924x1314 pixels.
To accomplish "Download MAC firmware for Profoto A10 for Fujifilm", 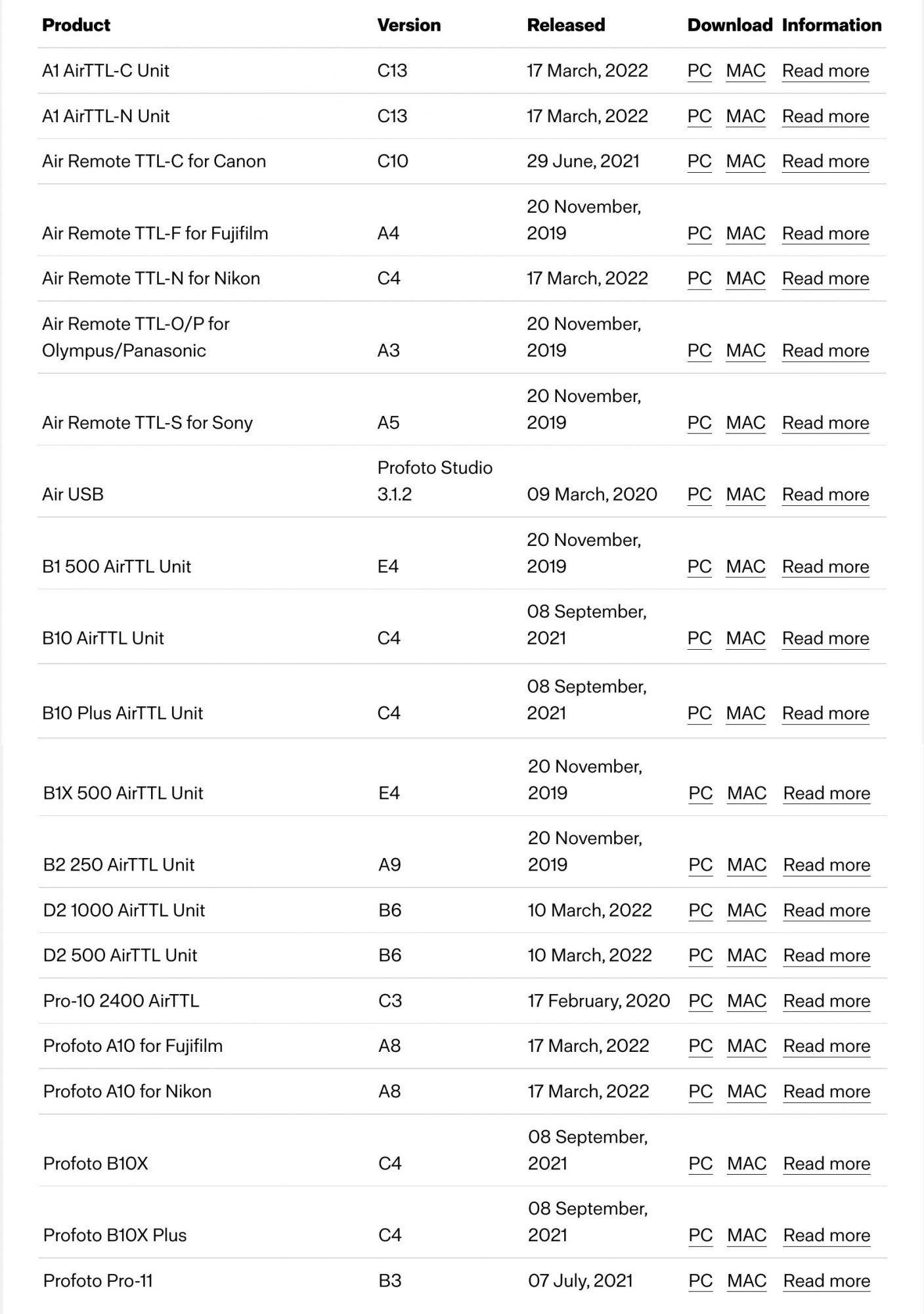I will click(747, 1046).
